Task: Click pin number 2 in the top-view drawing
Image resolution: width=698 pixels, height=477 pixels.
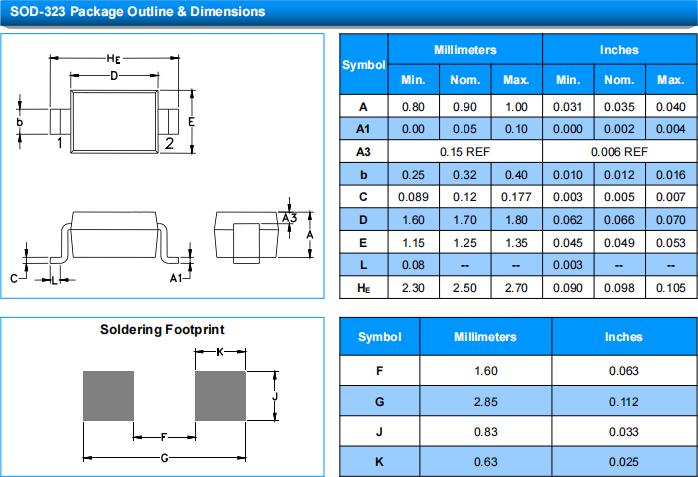Action: point(169,143)
